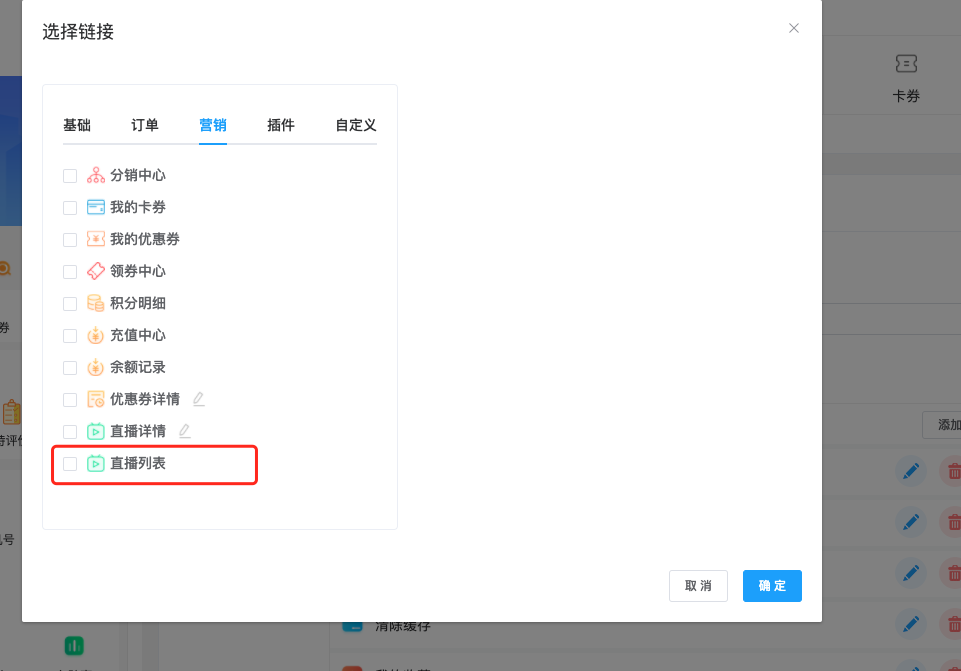
Task: Click the pencil icon beside 直播详情
Action: pos(184,431)
